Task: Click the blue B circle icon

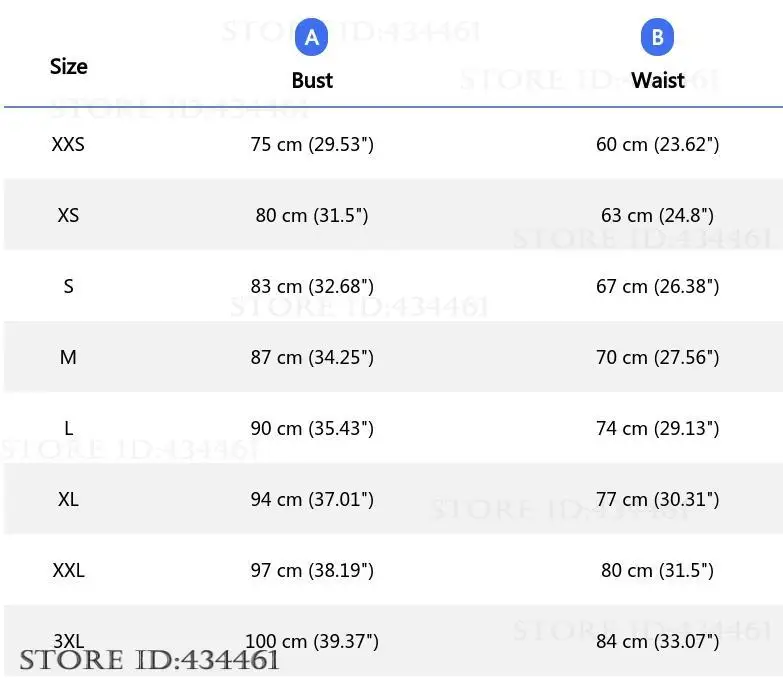Action: 657,38
